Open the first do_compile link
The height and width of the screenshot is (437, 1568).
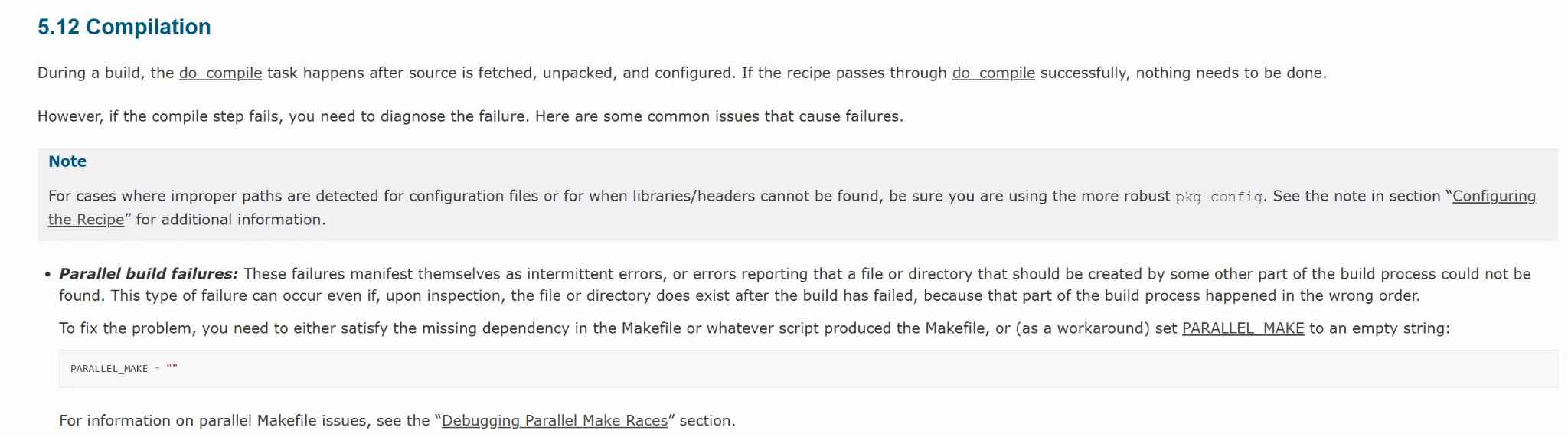(x=220, y=73)
